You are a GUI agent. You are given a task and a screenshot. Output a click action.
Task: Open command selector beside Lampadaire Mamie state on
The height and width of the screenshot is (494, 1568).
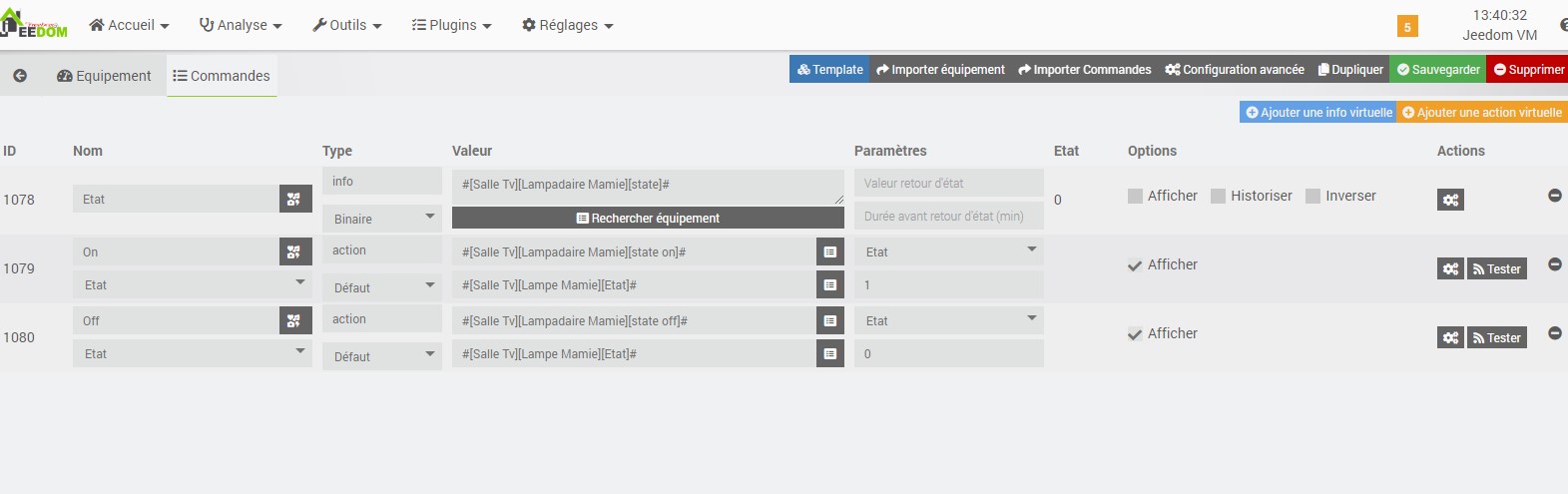830,252
